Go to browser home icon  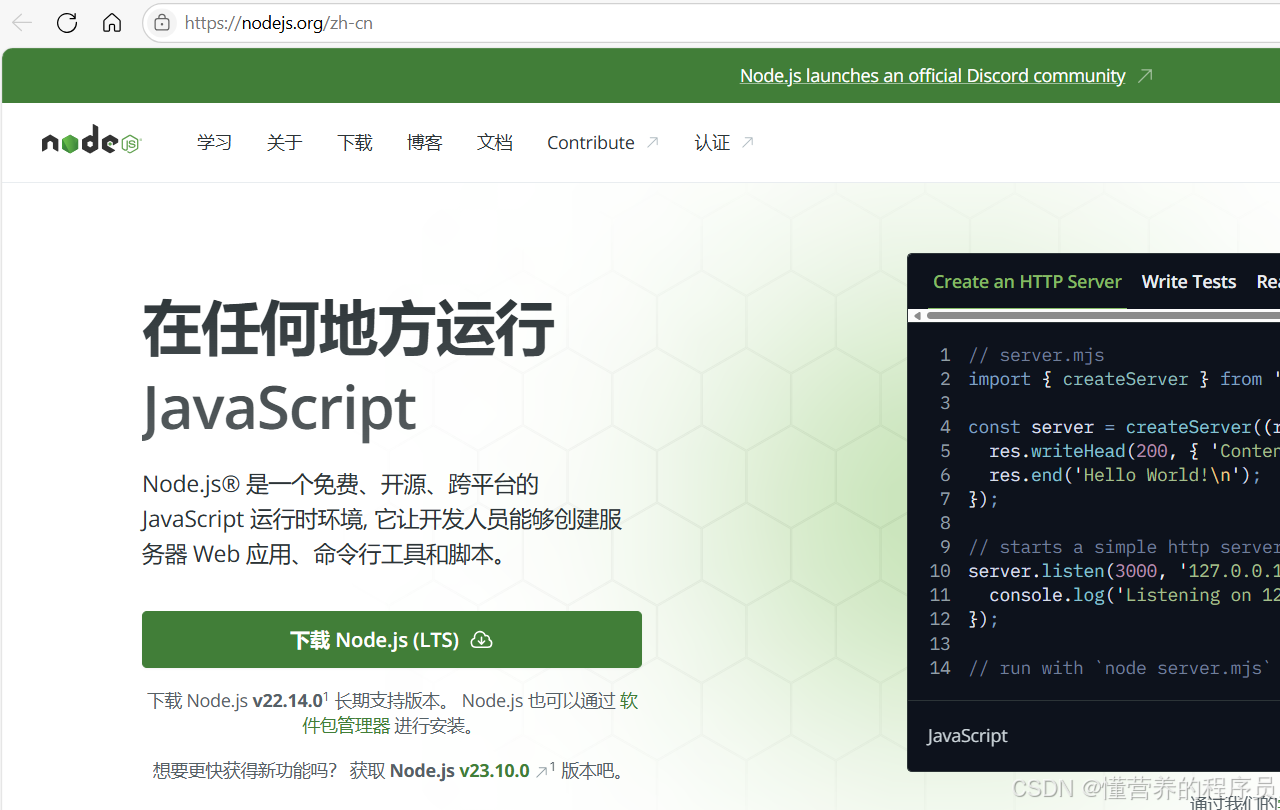pyautogui.click(x=112, y=22)
